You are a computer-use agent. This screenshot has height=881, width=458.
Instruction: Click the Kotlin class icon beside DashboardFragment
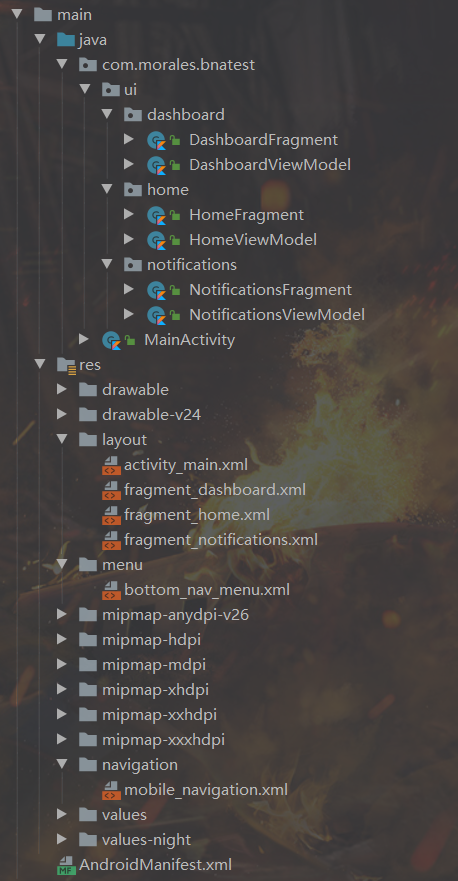point(156,140)
